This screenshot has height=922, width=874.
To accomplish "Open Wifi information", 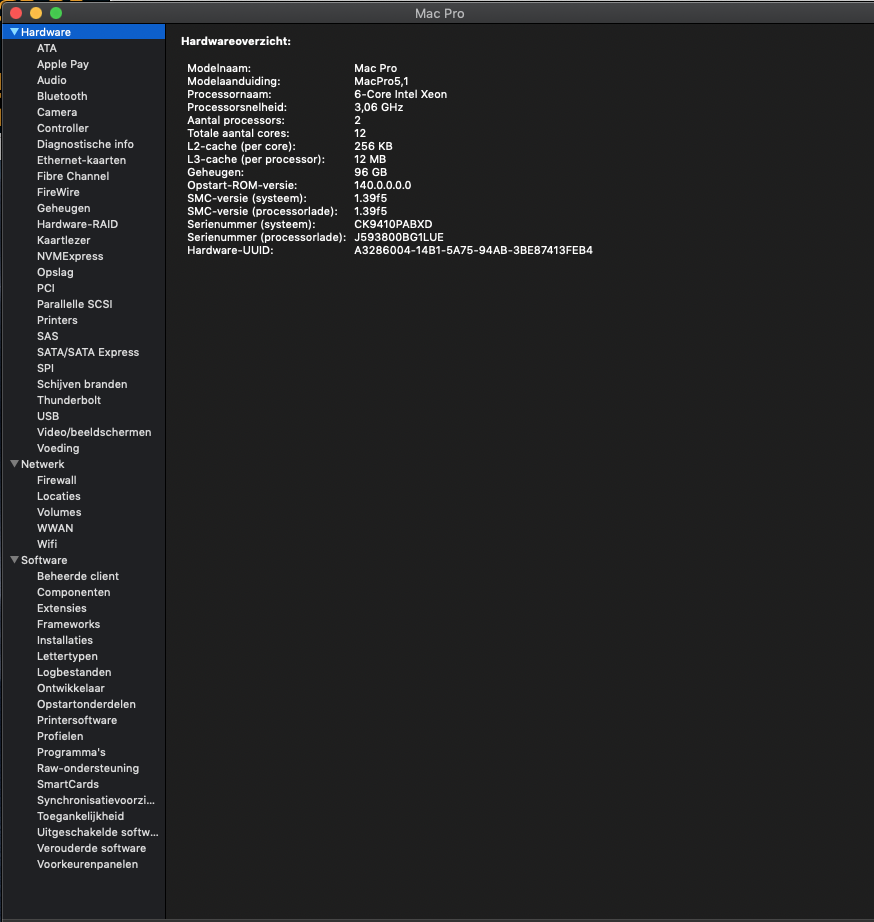I will pyautogui.click(x=46, y=544).
